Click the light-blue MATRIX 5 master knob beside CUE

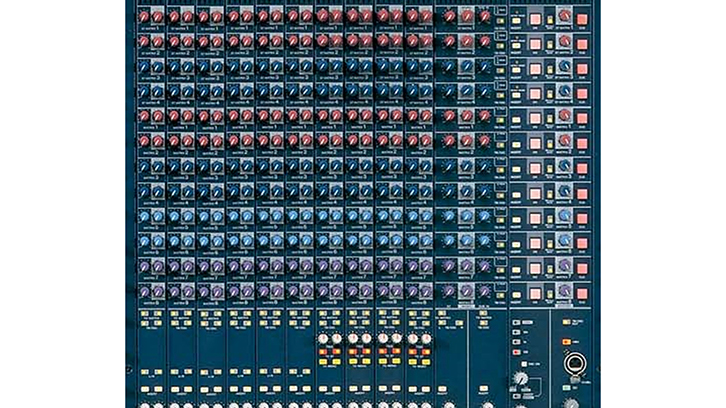pos(564,215)
